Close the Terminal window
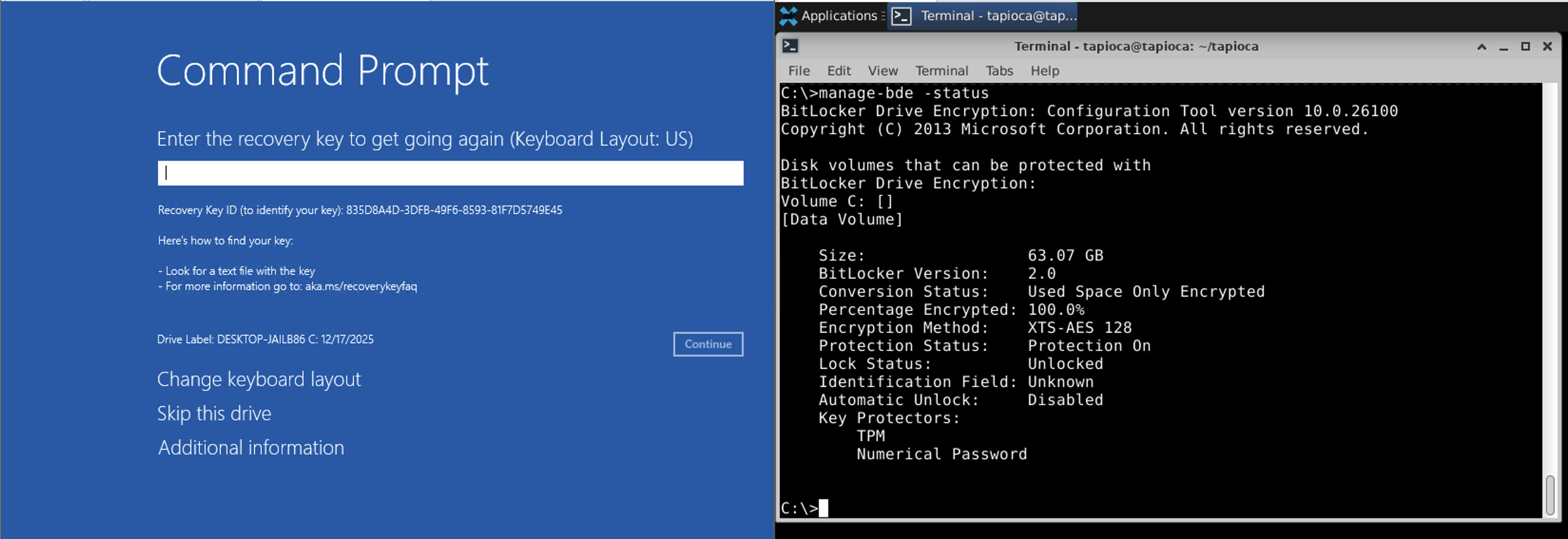The width and height of the screenshot is (1568, 539). coord(1547,46)
